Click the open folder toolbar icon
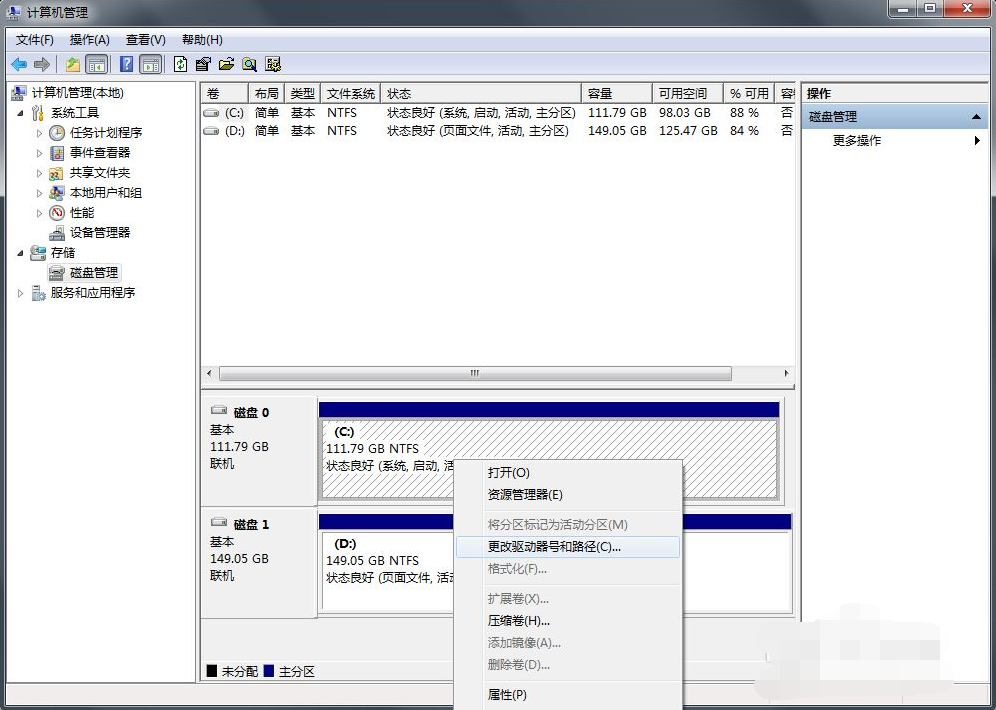 (x=226, y=64)
